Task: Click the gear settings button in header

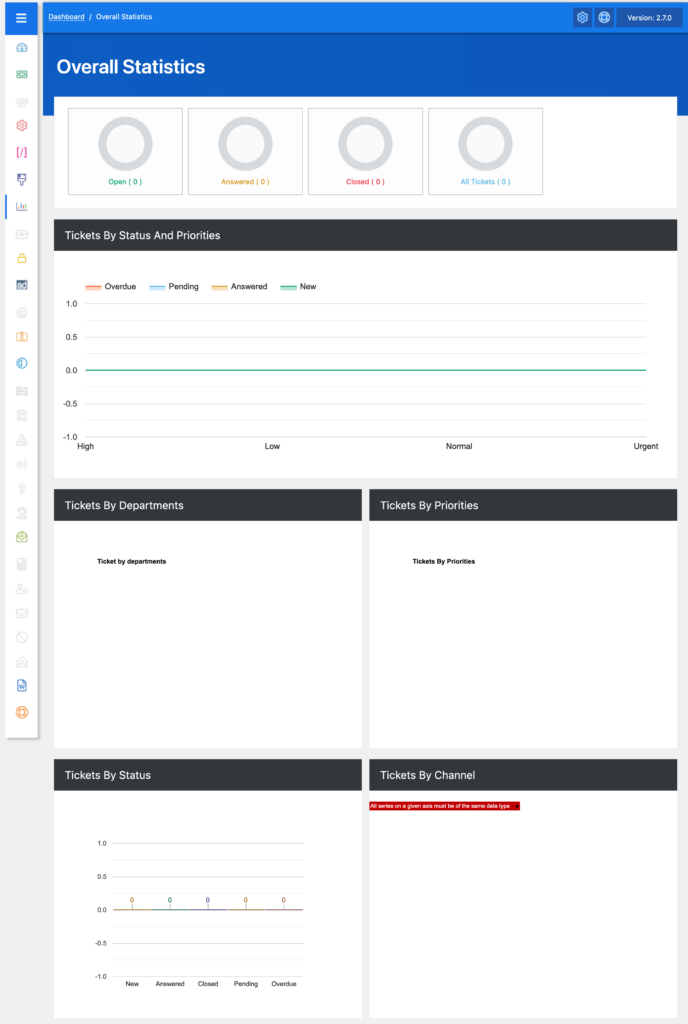Action: click(582, 18)
